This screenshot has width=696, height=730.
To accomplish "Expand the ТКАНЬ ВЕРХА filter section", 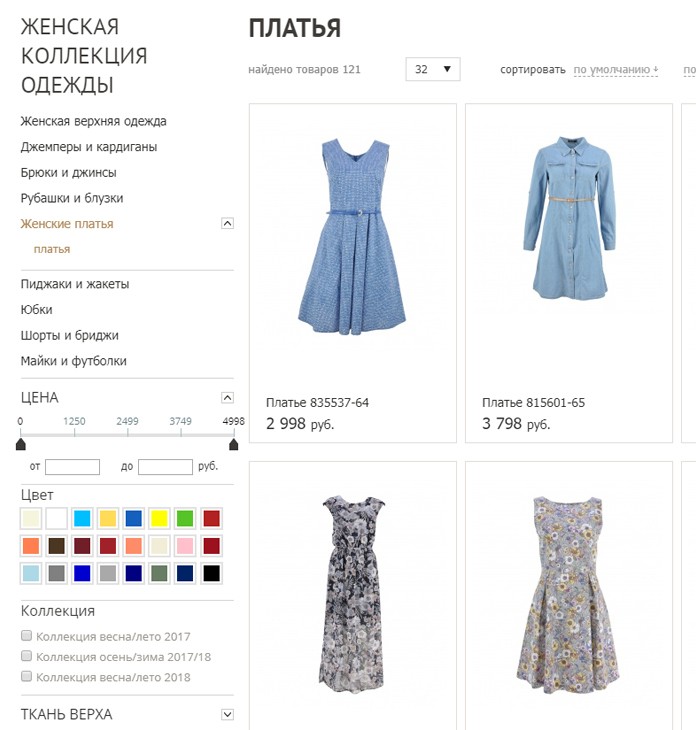I will 227,714.
